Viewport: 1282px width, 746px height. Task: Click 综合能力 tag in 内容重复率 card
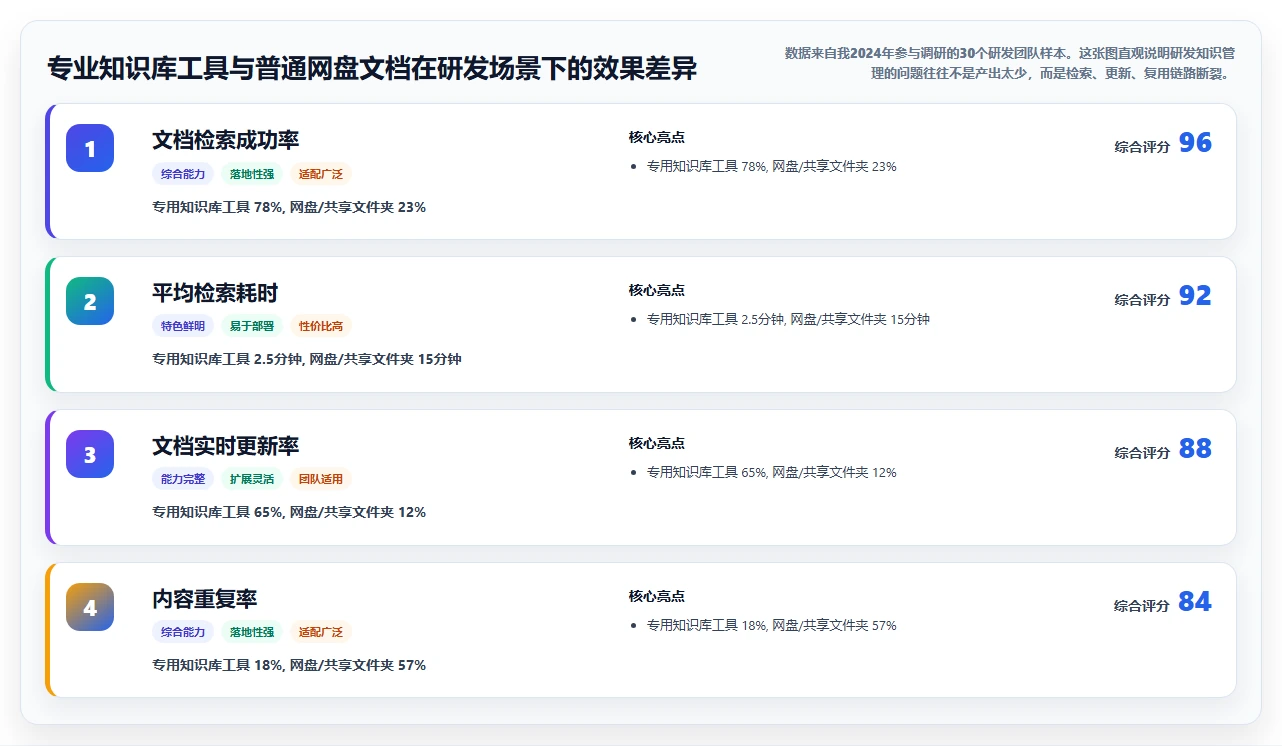coord(183,632)
